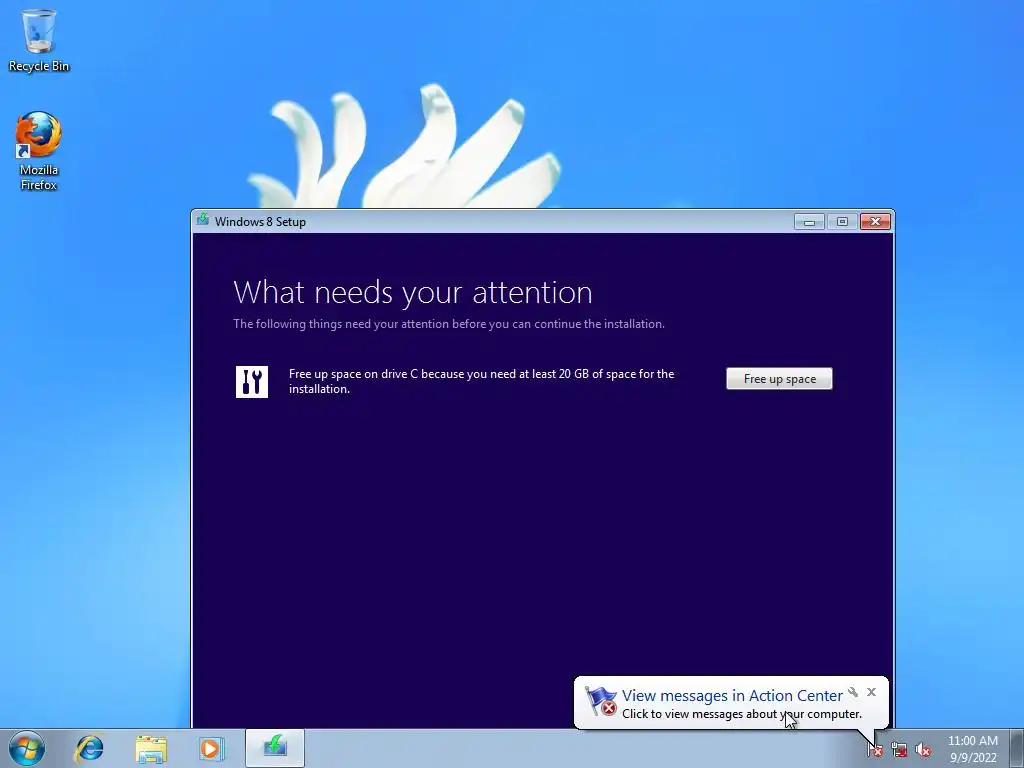Open the taskbar clock showing 11:00 AM

[x=973, y=749]
